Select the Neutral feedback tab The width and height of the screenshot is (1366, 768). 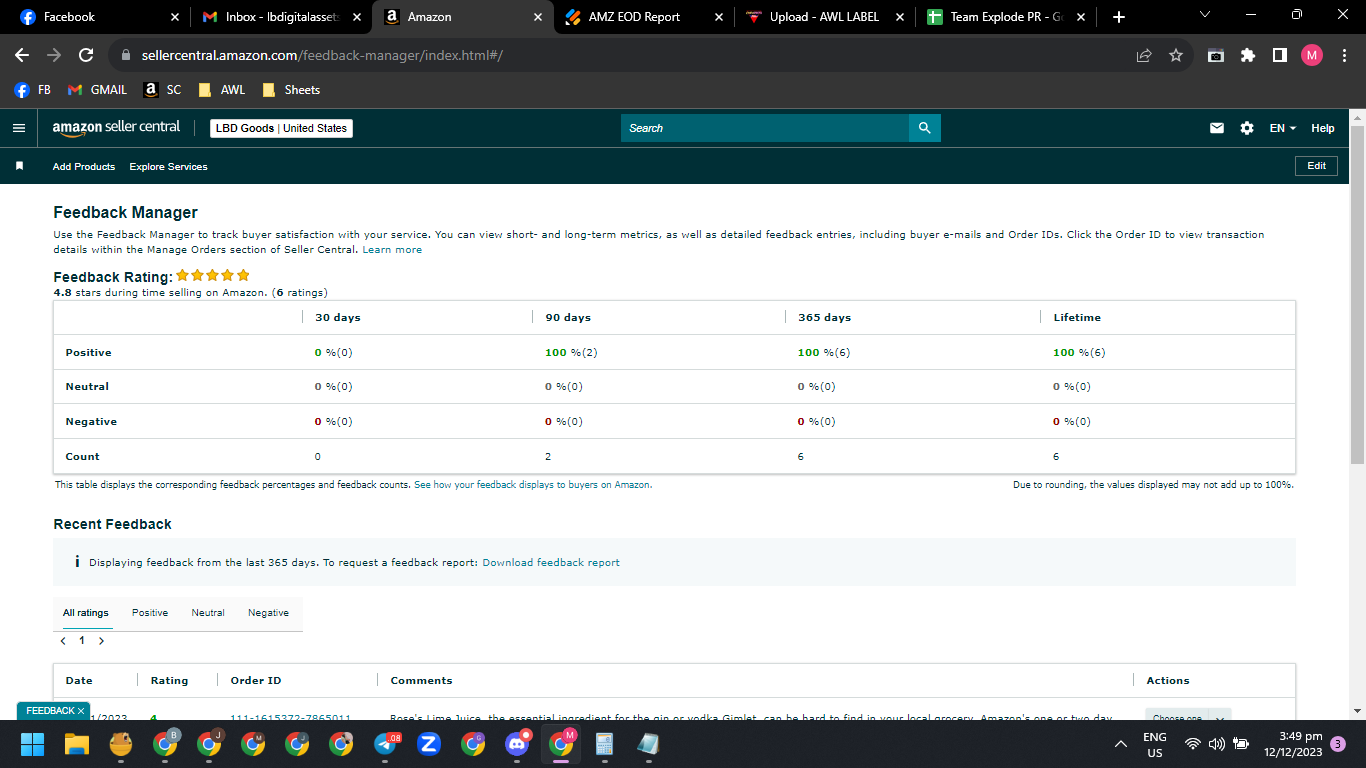pyautogui.click(x=208, y=613)
